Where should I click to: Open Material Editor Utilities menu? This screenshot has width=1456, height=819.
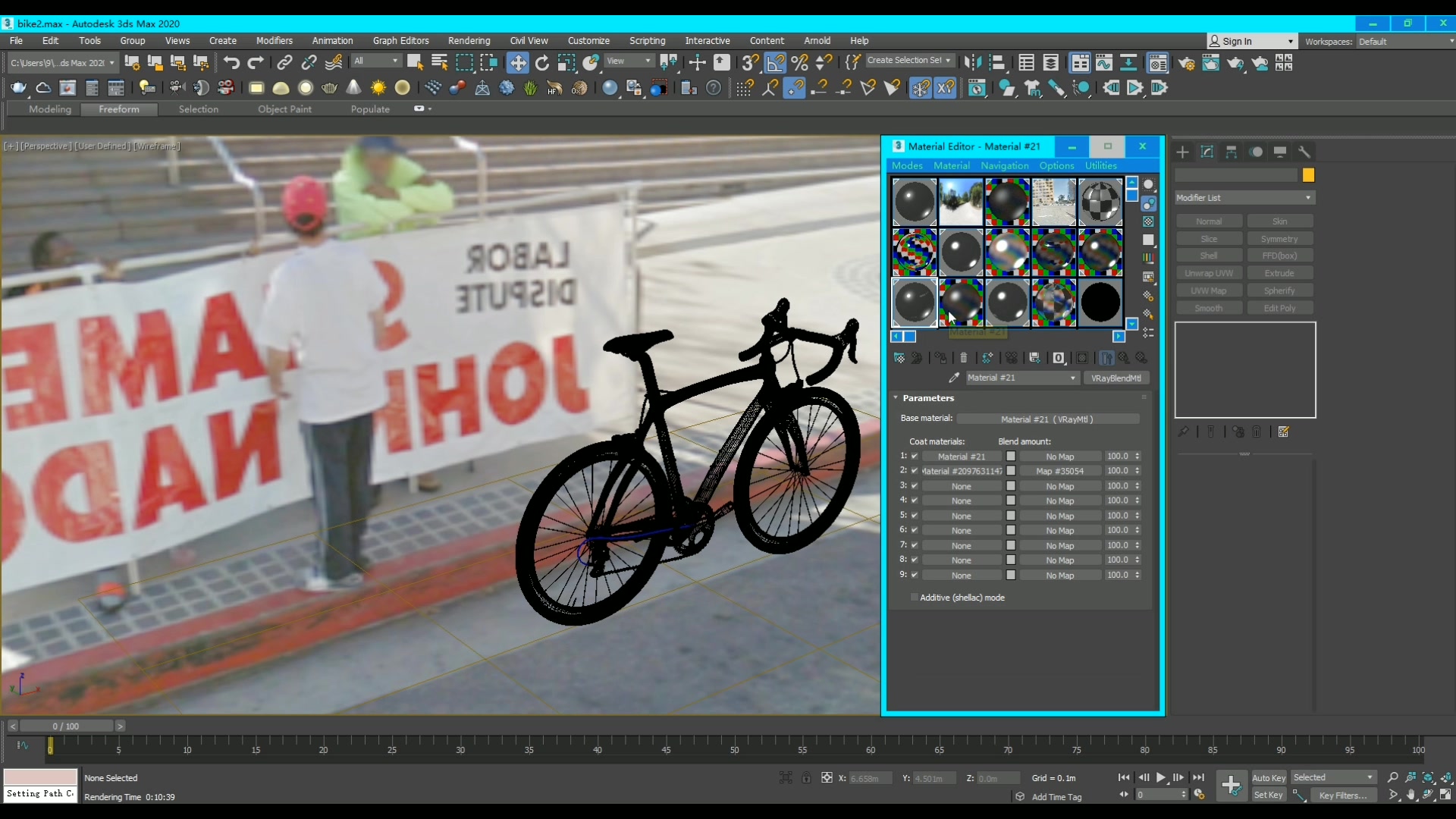pos(1100,165)
